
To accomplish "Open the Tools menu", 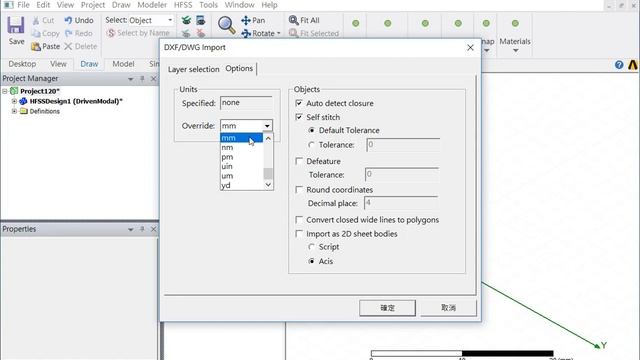I will coord(208,5).
